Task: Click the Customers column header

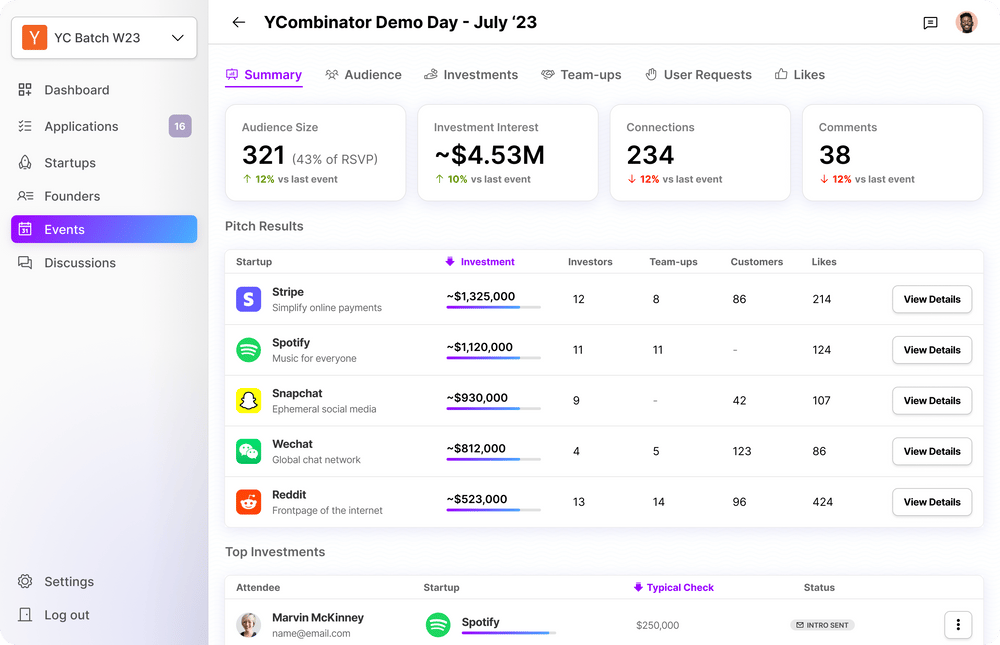Action: click(756, 262)
